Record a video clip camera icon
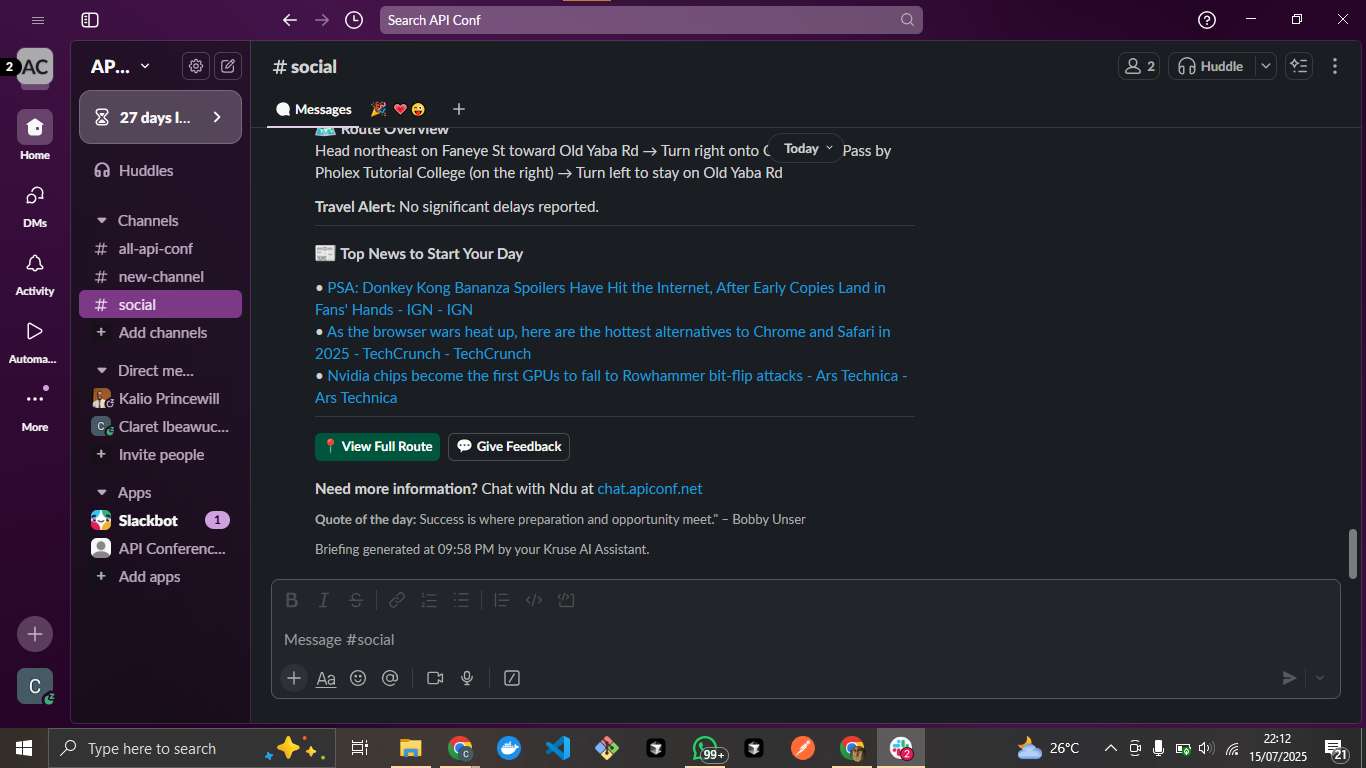This screenshot has height=768, width=1366. pos(435,678)
